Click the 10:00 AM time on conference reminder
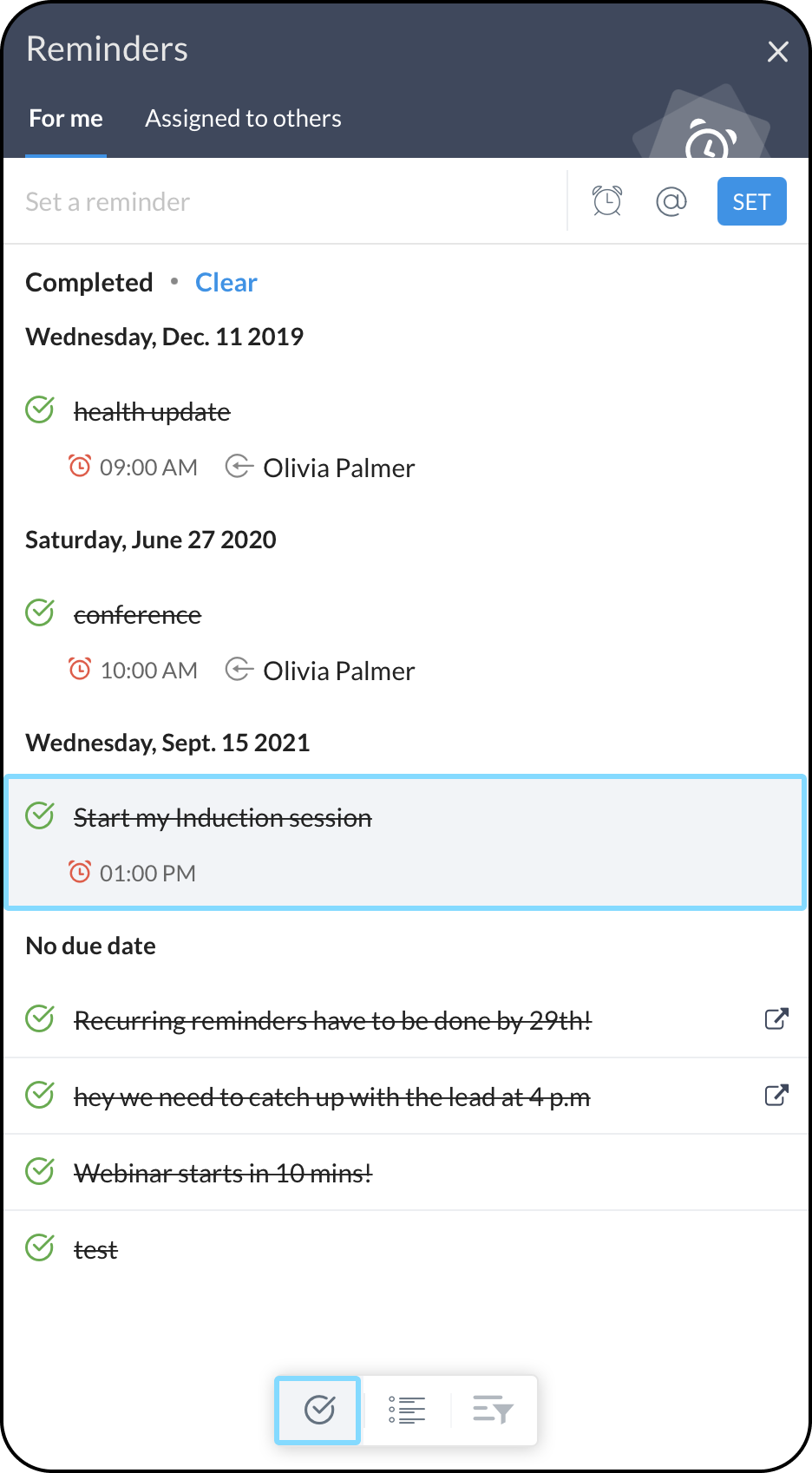Image resolution: width=812 pixels, height=1473 pixels. pos(148,671)
